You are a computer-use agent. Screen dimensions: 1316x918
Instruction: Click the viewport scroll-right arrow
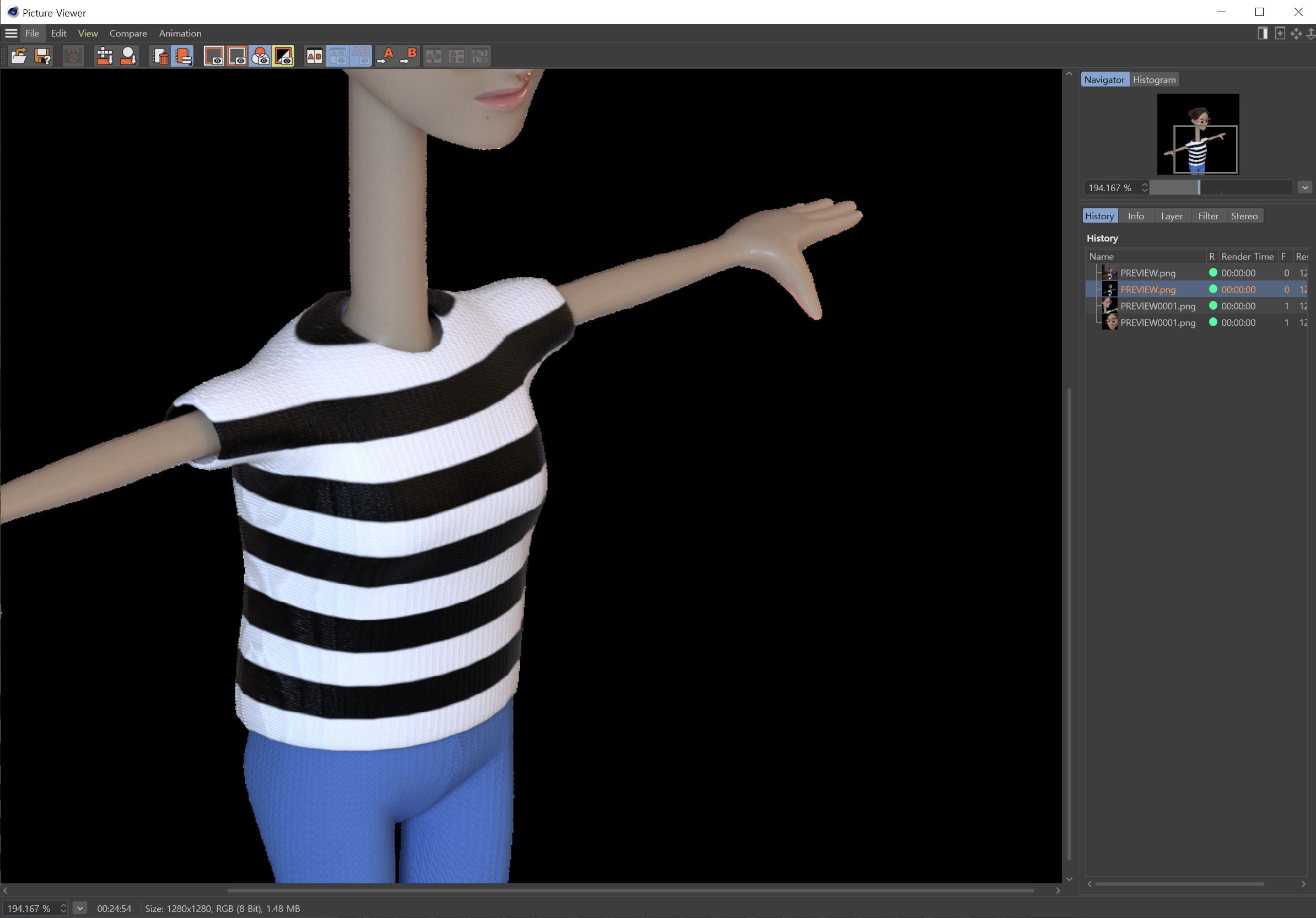coord(1058,890)
